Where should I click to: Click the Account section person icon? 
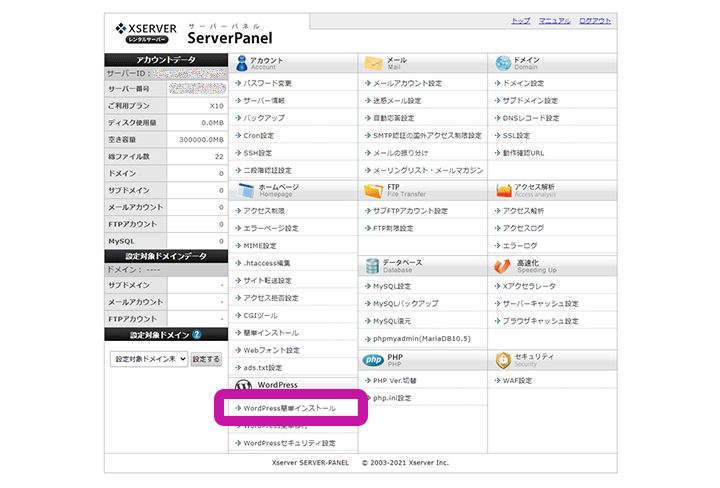click(240, 62)
